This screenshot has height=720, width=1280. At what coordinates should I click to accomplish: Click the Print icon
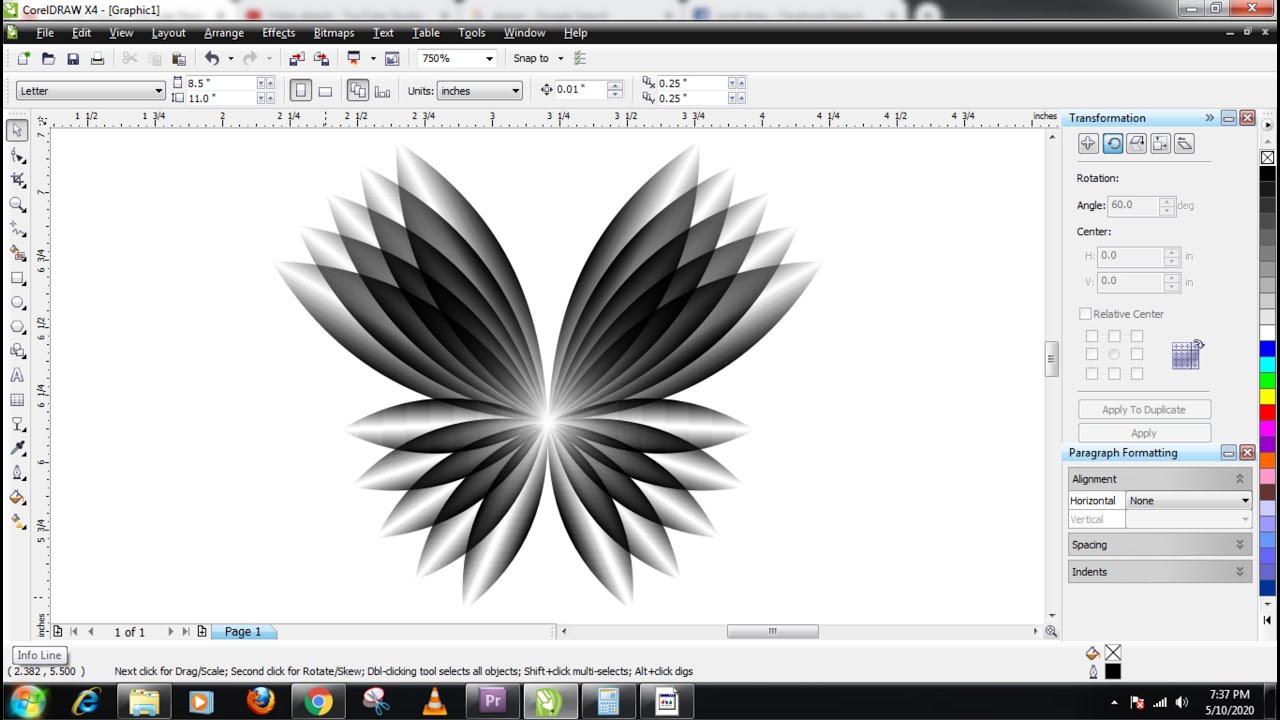pos(97,58)
